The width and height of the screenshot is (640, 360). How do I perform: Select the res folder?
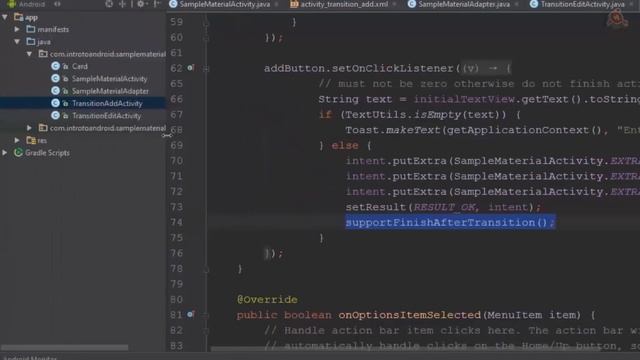[x=42, y=141]
